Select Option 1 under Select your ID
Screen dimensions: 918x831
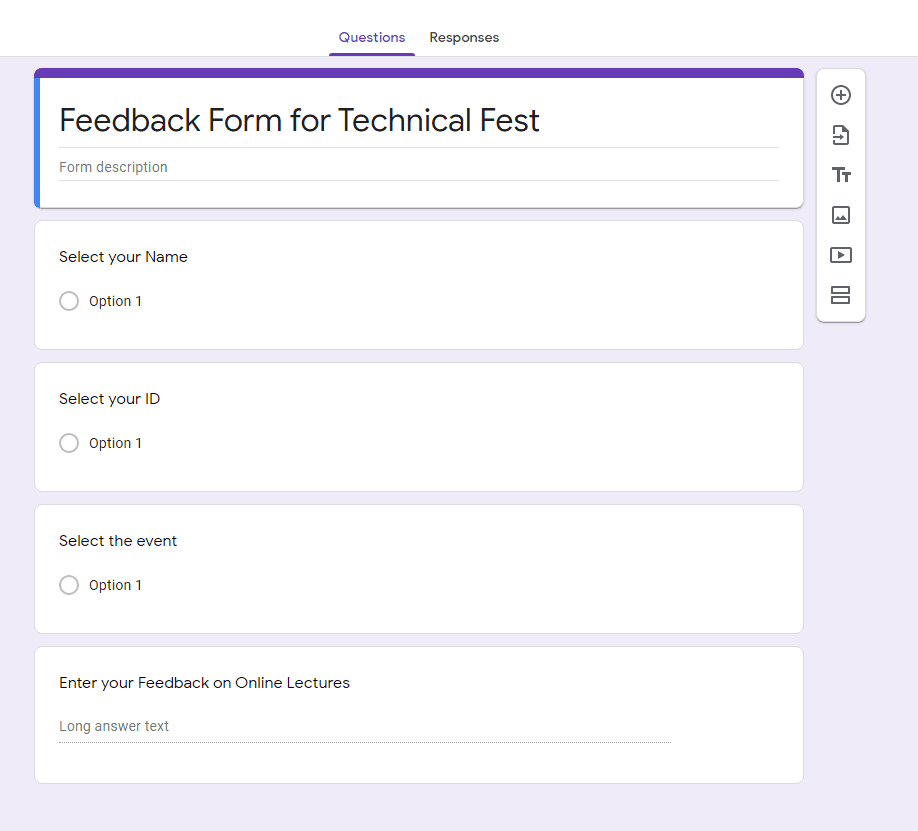point(69,443)
